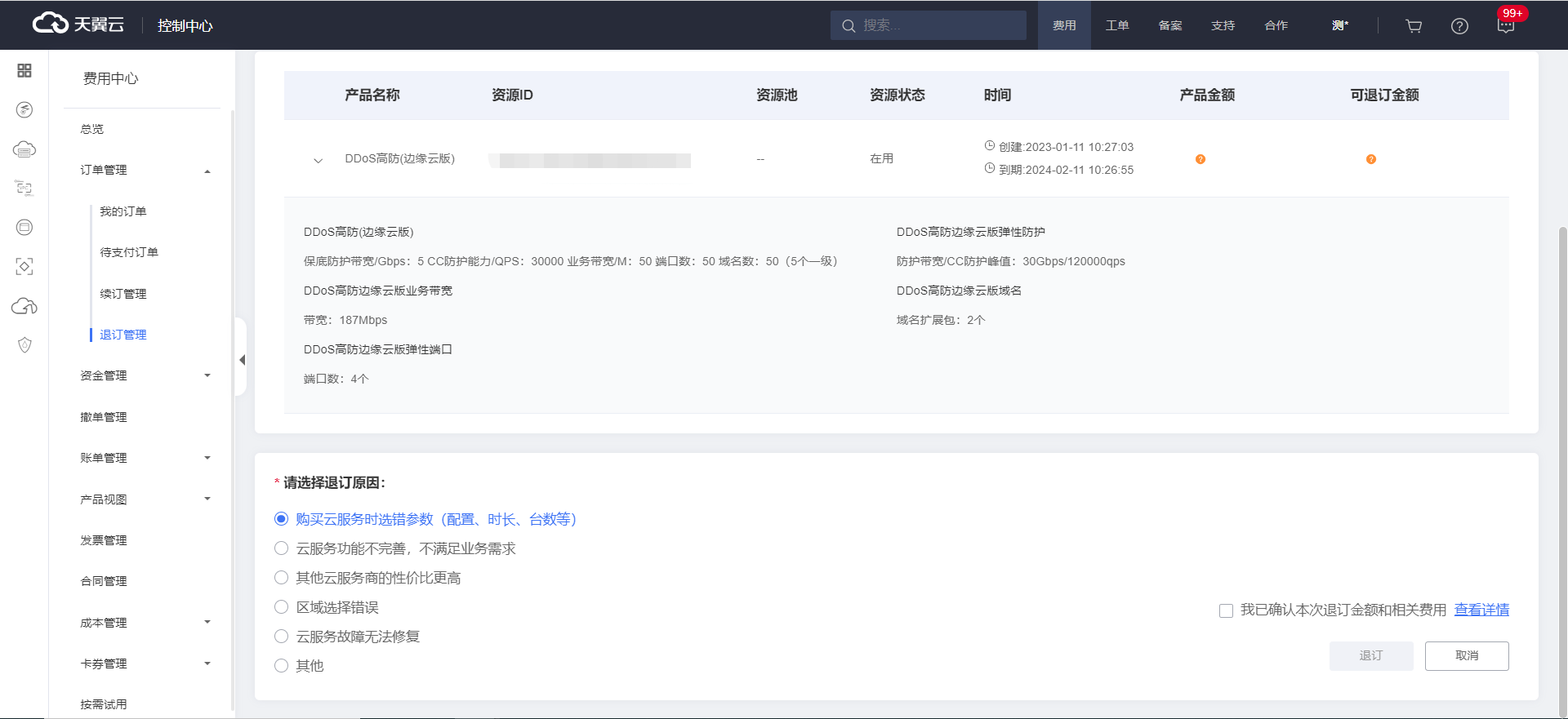Open 我的订单 in the sidebar
This screenshot has height=719, width=1568.
tap(123, 211)
